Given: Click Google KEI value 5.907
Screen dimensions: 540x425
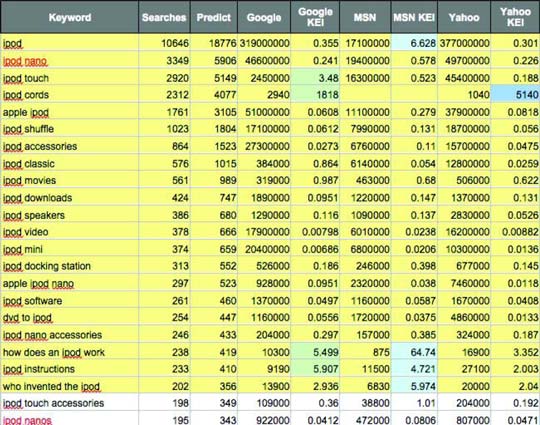Looking at the screenshot, I should 315,369.
